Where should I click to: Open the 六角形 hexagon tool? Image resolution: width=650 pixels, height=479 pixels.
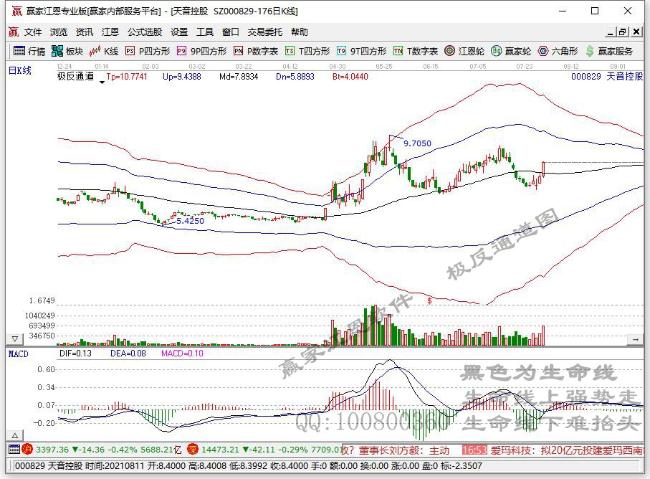pyautogui.click(x=558, y=51)
